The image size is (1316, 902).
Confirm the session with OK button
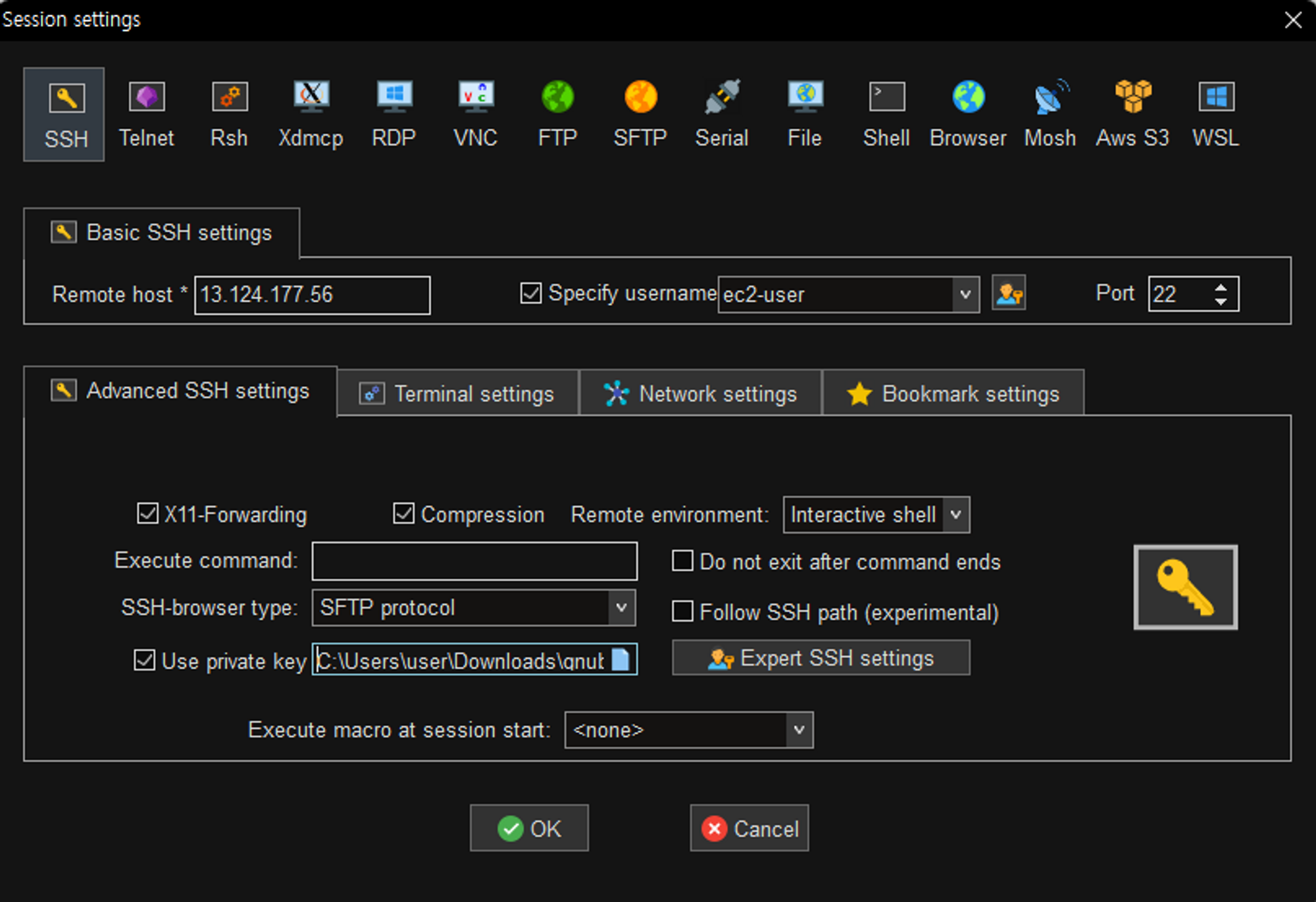tap(529, 828)
